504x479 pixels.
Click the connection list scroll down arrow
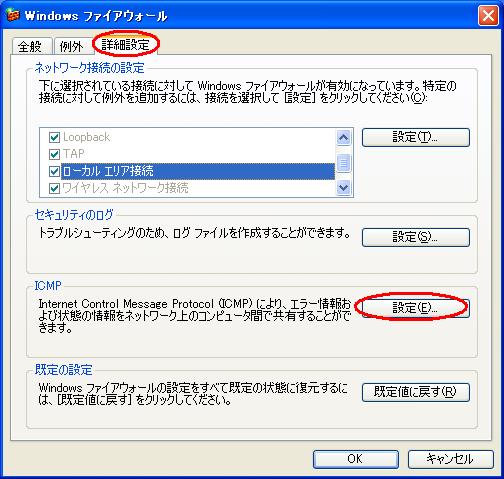[343, 188]
